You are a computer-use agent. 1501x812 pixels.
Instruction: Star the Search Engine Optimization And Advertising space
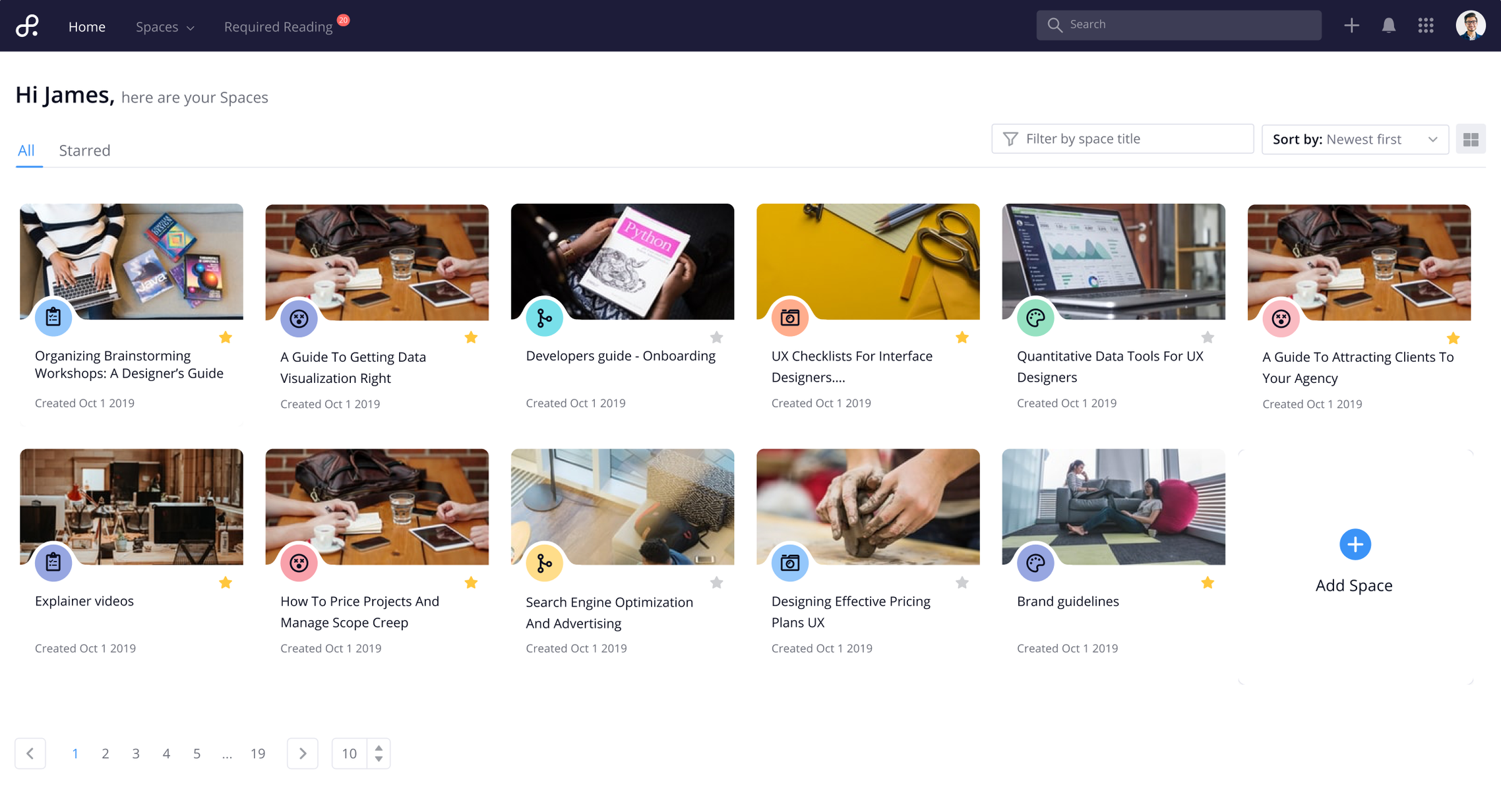(x=716, y=582)
